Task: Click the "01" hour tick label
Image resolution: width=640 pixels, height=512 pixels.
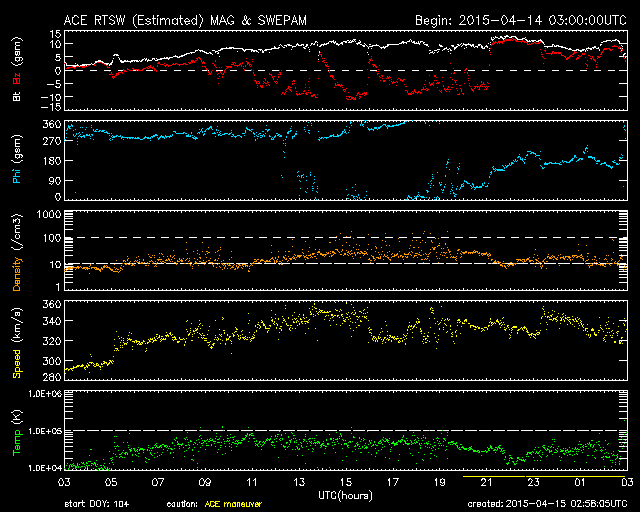Action: pyautogui.click(x=580, y=483)
